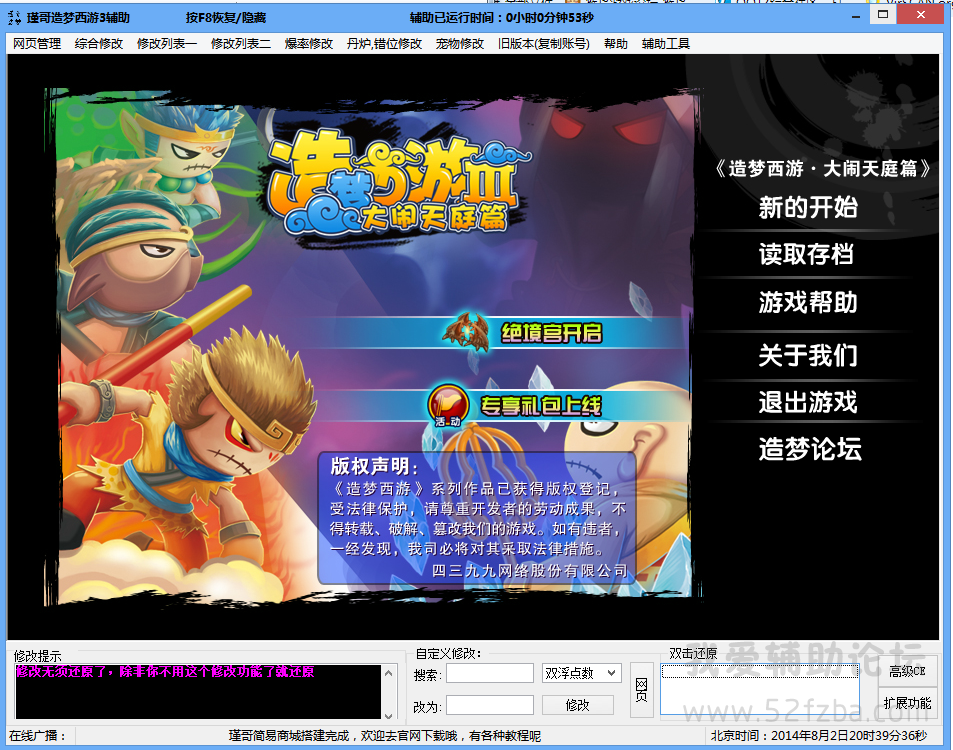Visit 造梦论坛 from game menu
The width and height of the screenshot is (953, 750).
tap(810, 449)
